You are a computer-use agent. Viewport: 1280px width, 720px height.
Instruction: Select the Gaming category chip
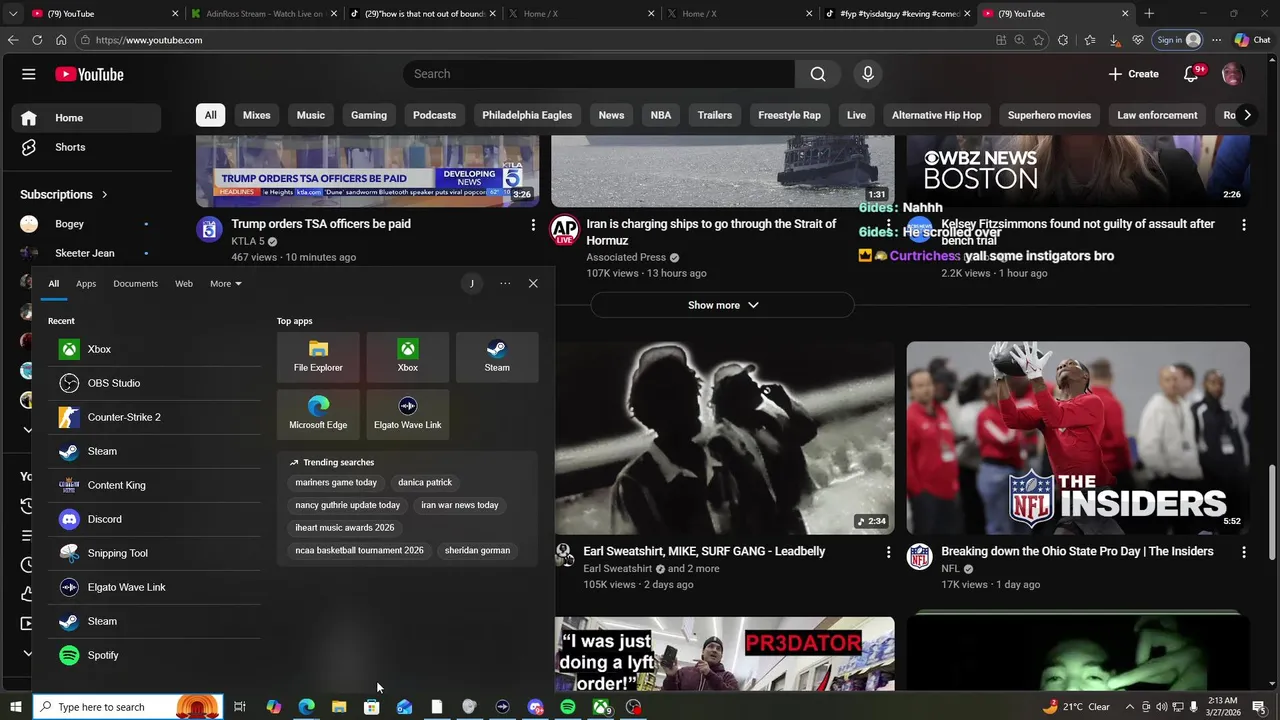(369, 115)
